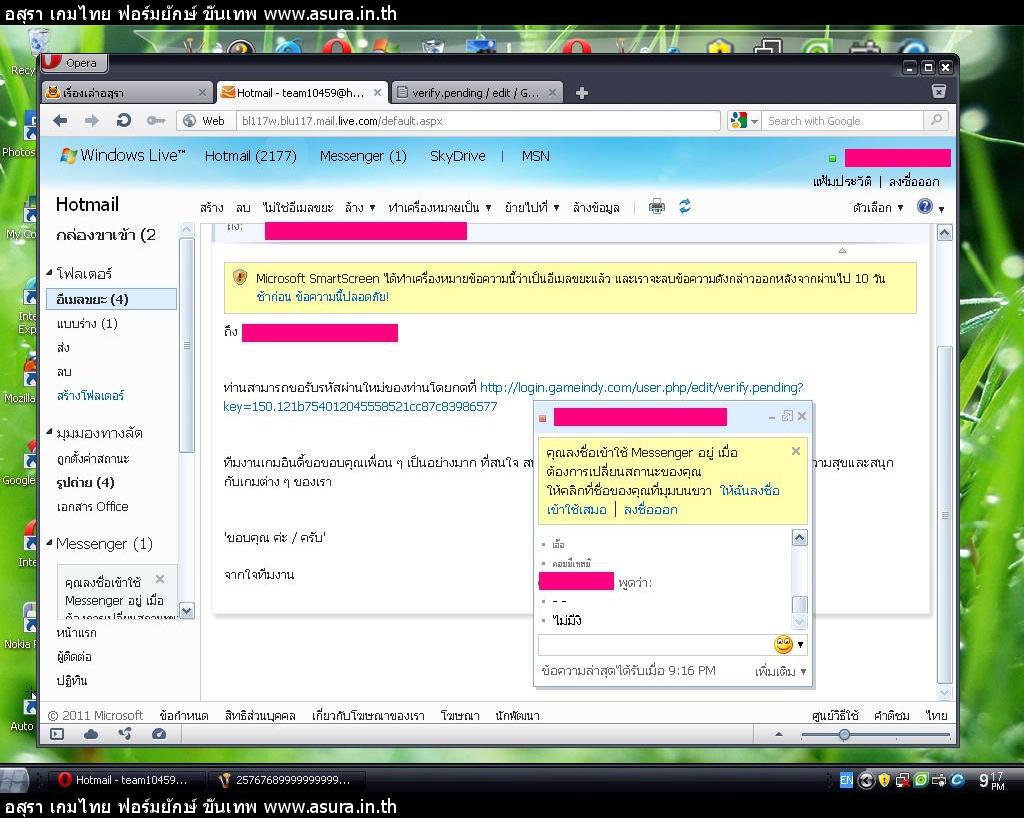Close the เรื่องเล่าสุรา tab

coord(202,93)
